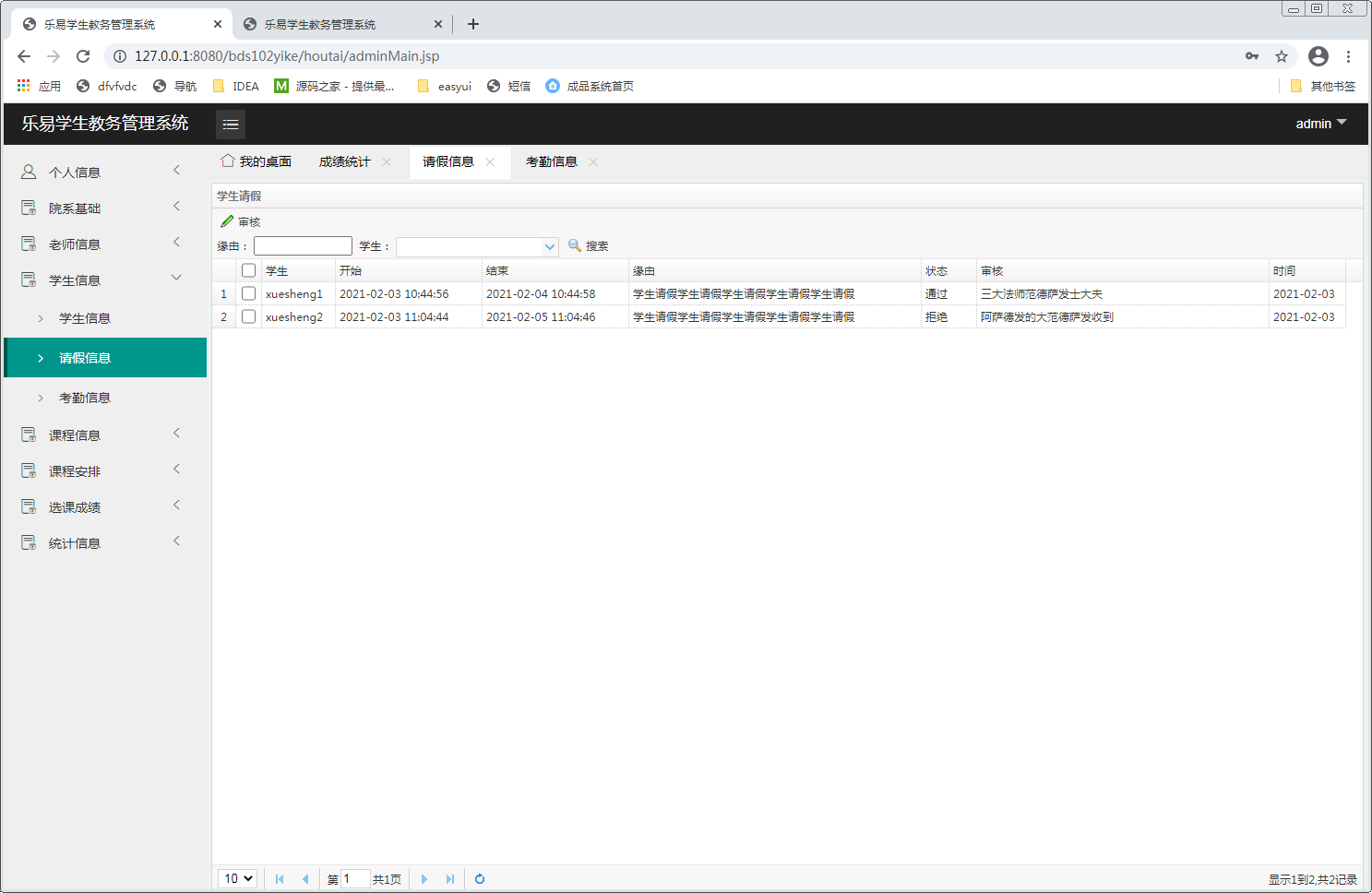The image size is (1372, 893).
Task: Click the 2021-02-05 11:04:46 end time cell
Action: point(555,316)
